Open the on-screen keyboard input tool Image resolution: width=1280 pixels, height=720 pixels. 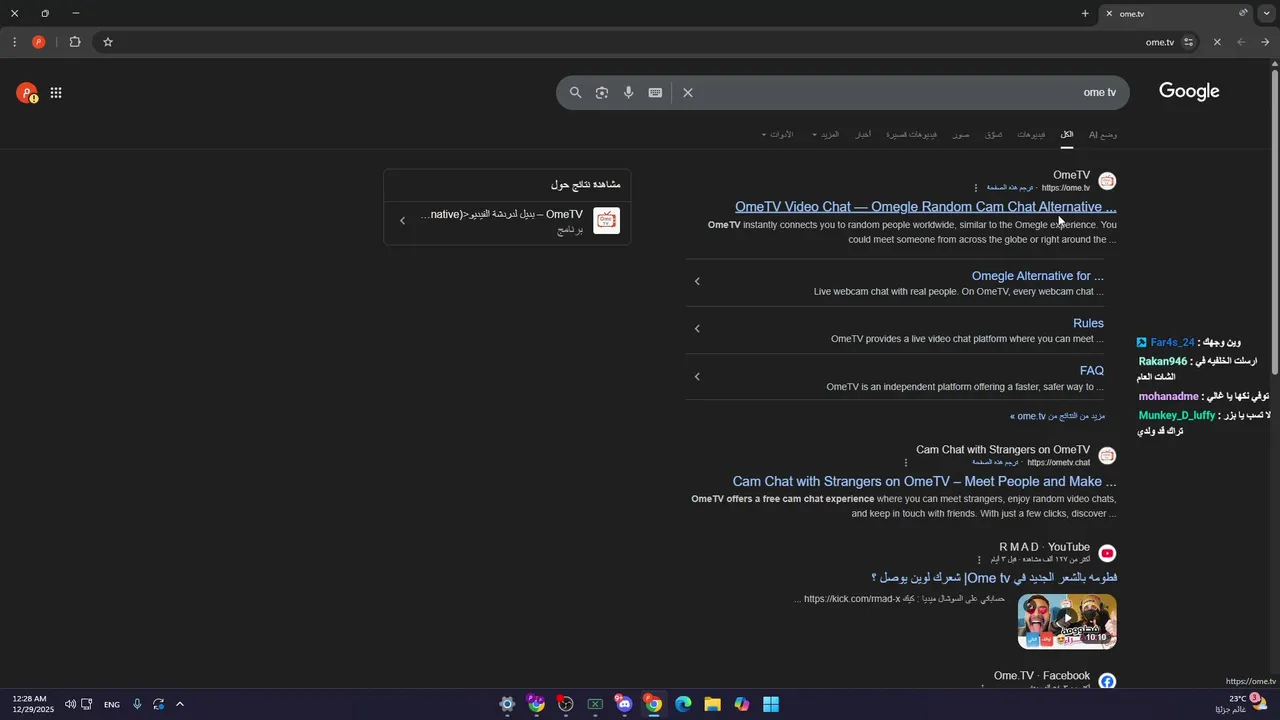(x=655, y=92)
